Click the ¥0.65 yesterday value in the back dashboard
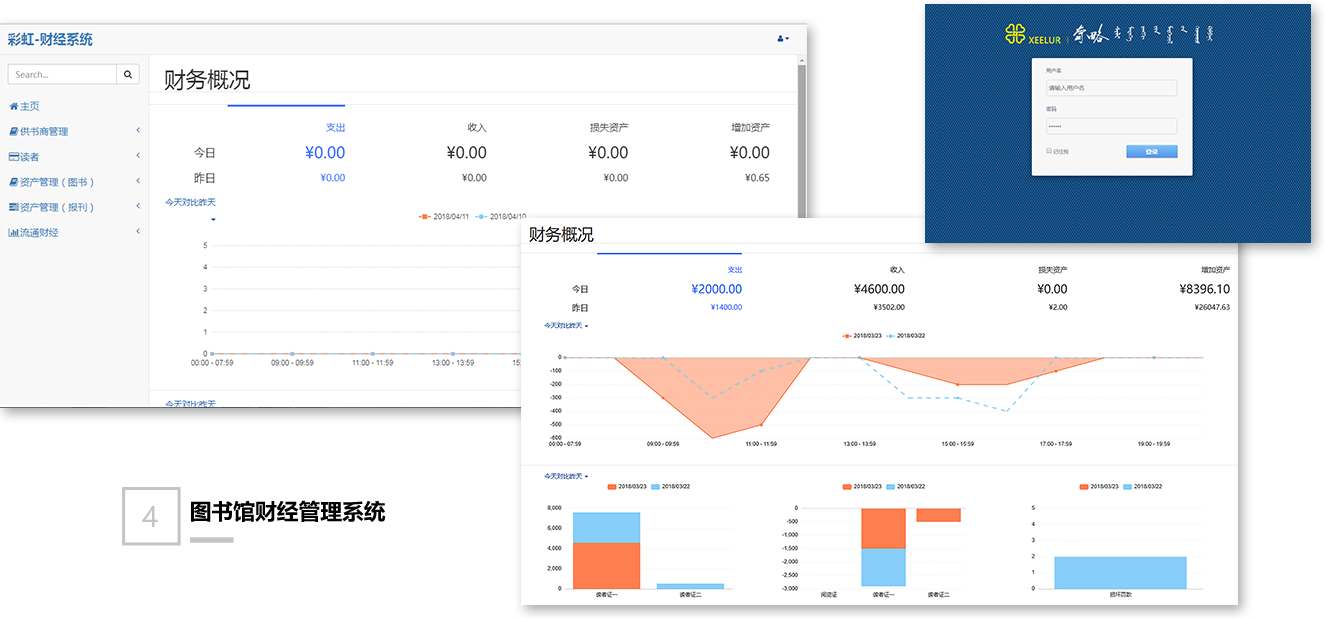 click(758, 178)
